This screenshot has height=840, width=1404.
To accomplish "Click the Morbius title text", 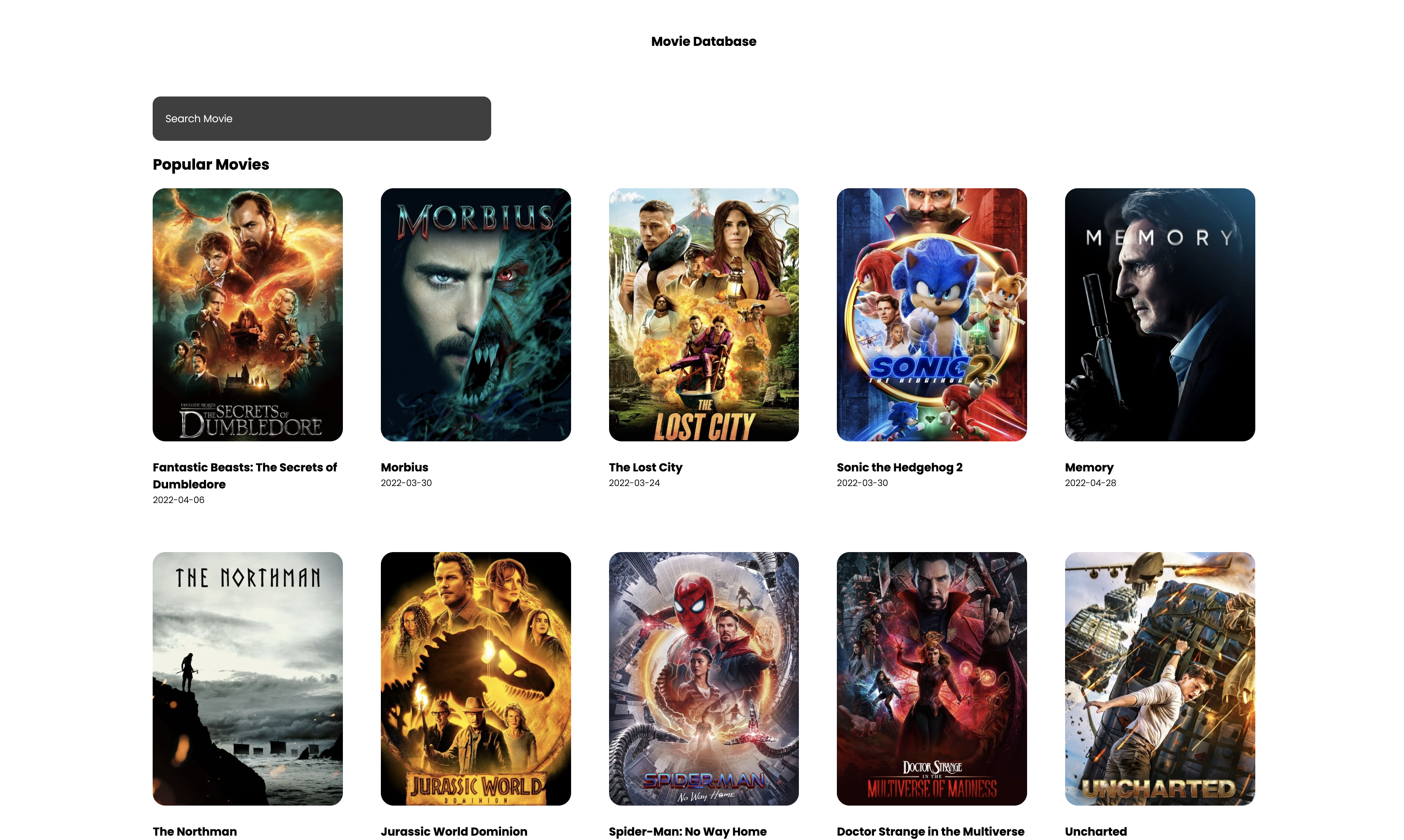I will pos(404,467).
